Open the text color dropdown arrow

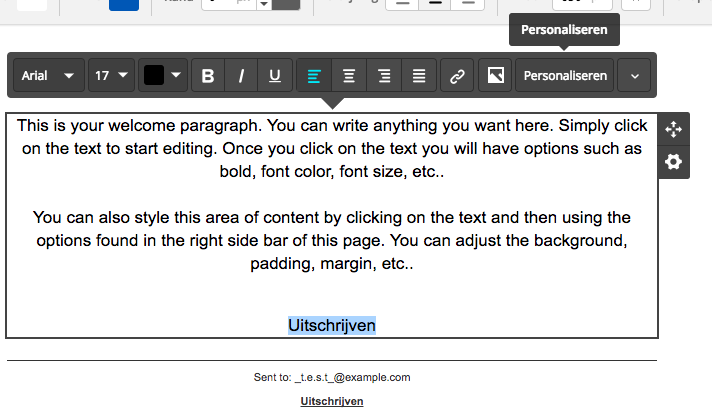tap(176, 76)
